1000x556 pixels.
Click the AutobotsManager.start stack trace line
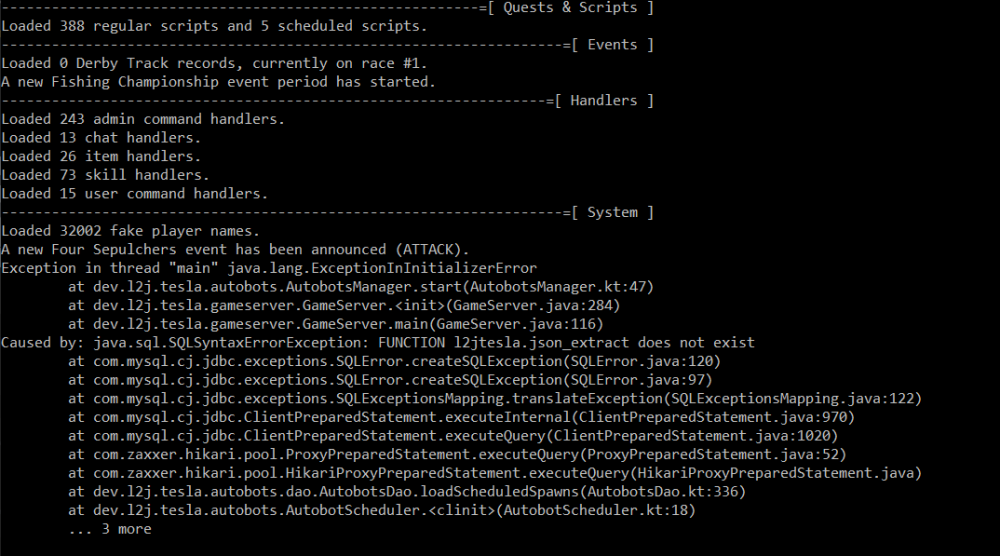click(x=361, y=287)
